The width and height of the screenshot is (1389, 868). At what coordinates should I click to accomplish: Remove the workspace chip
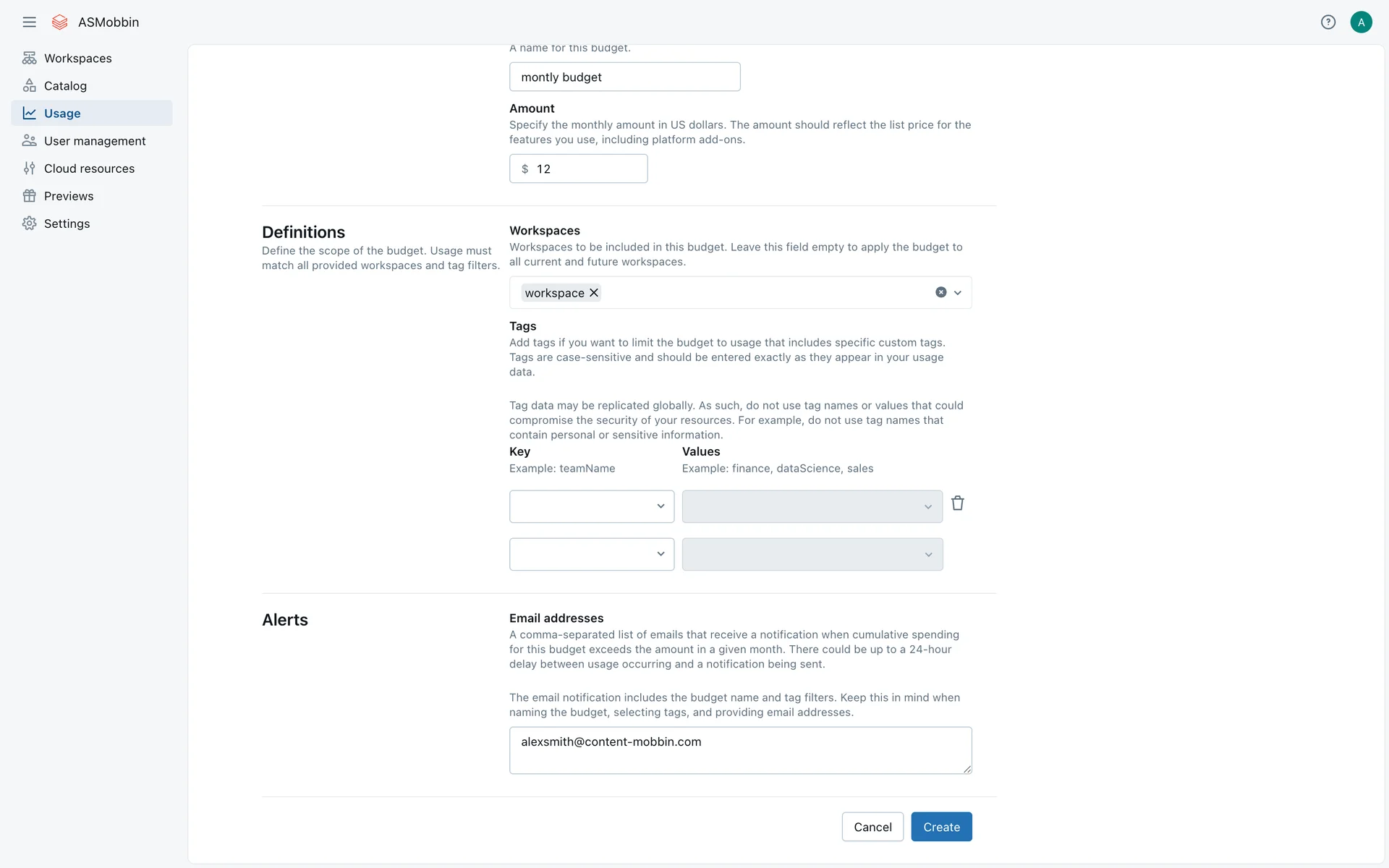coord(594,293)
